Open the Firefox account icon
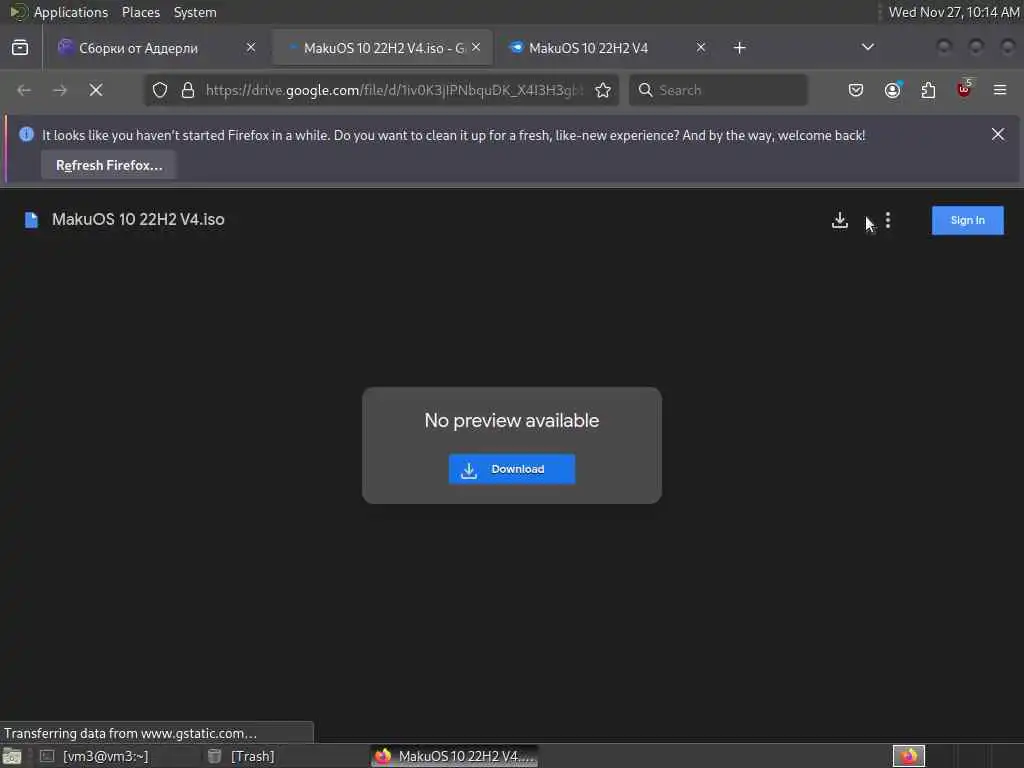Viewport: 1024px width, 768px height. 892,90
